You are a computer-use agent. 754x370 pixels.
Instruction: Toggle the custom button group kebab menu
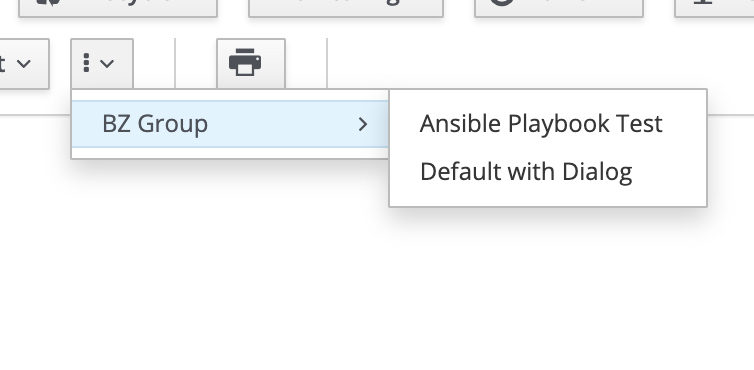coord(102,64)
